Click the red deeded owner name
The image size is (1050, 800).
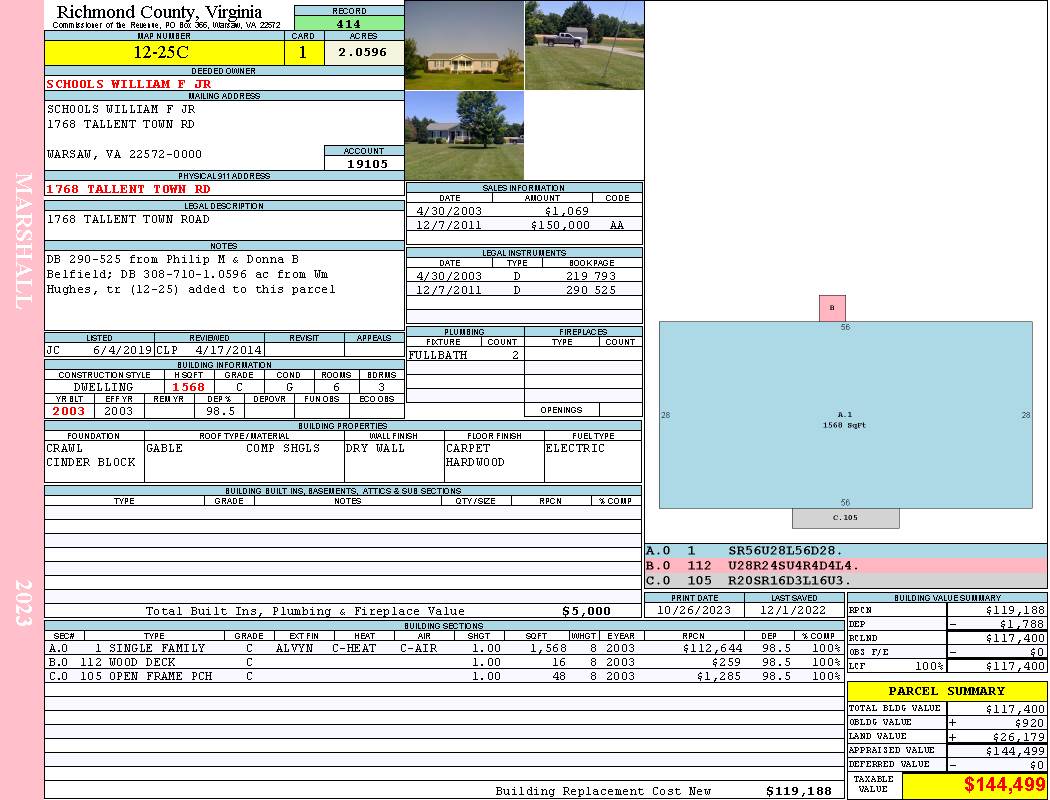click(x=129, y=84)
